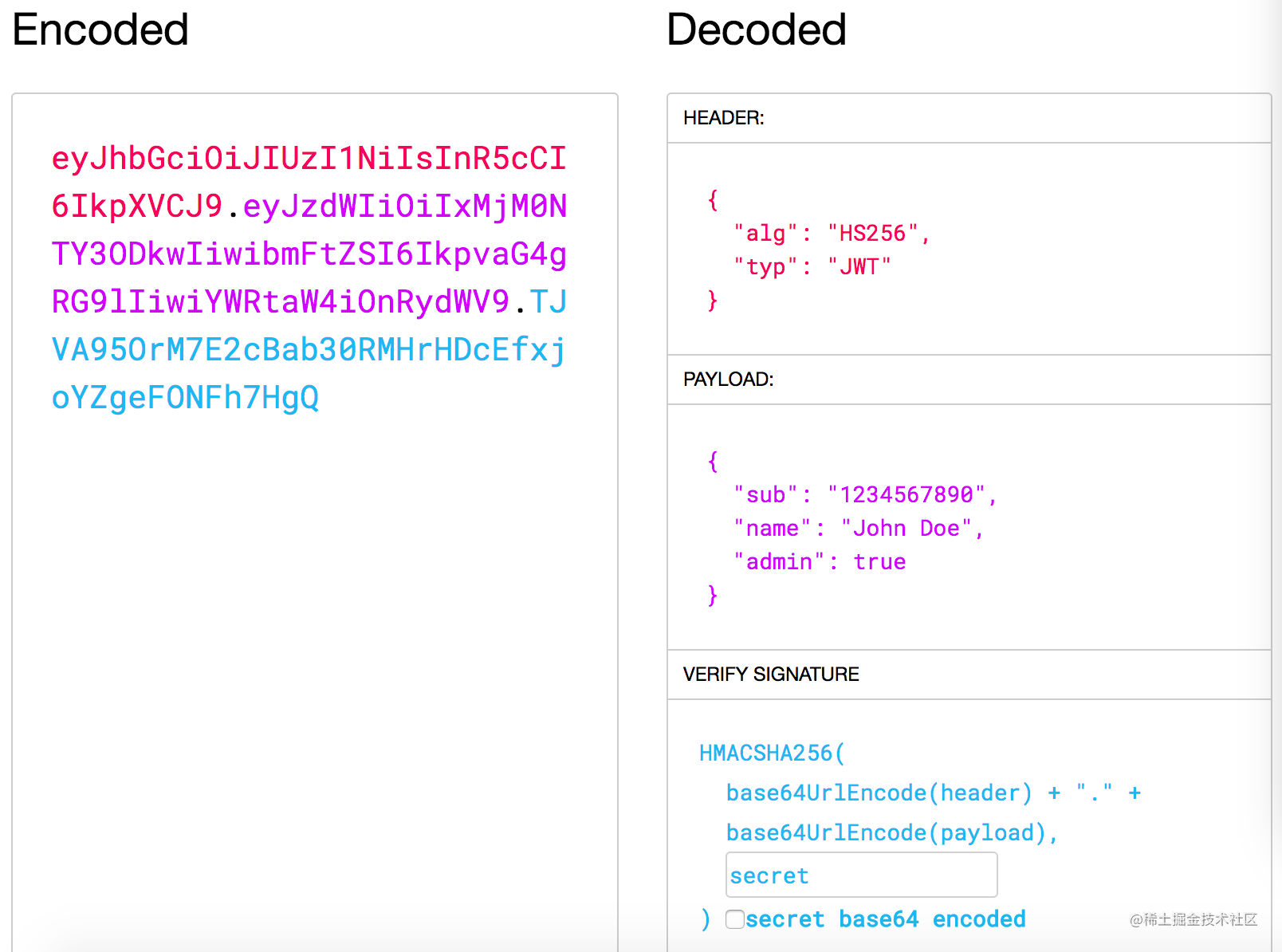Toggle the secret base64 encoded checkbox

[735, 919]
